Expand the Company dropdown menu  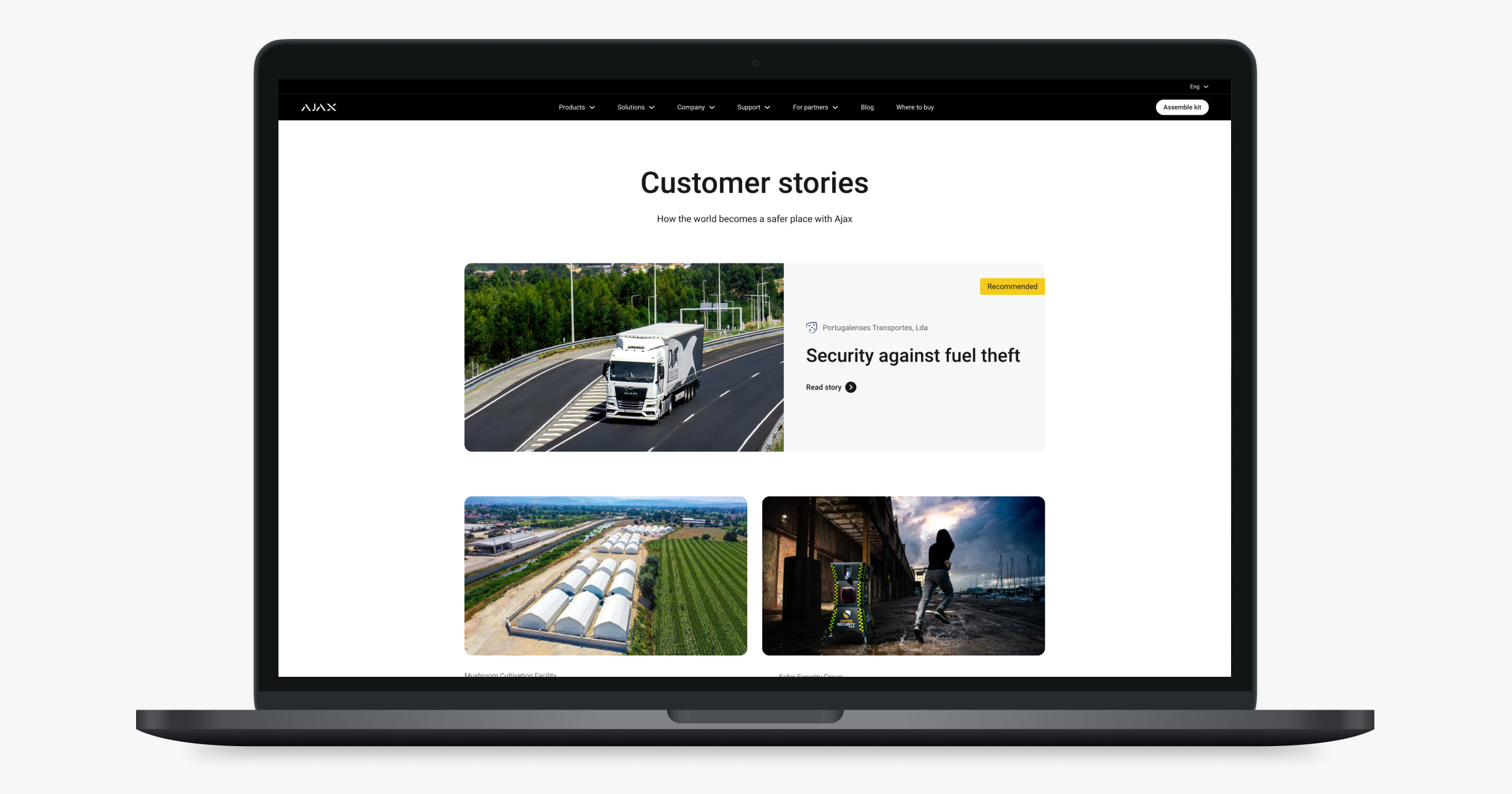tap(696, 107)
